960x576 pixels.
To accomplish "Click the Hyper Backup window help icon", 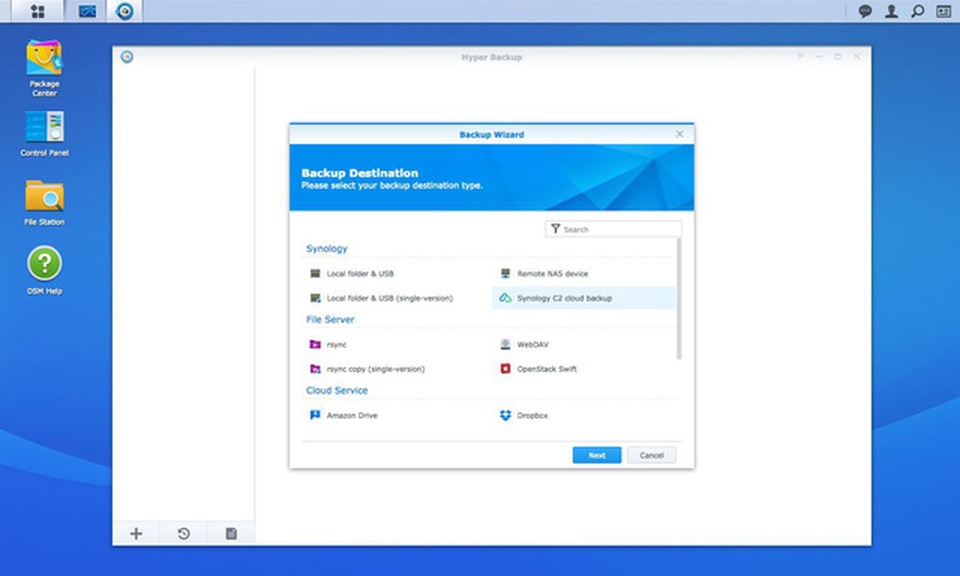I will 800,56.
